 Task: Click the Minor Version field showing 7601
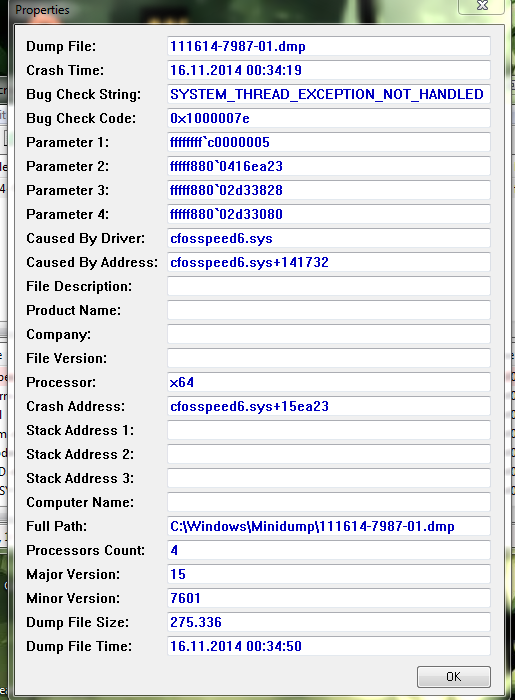pyautogui.click(x=329, y=598)
